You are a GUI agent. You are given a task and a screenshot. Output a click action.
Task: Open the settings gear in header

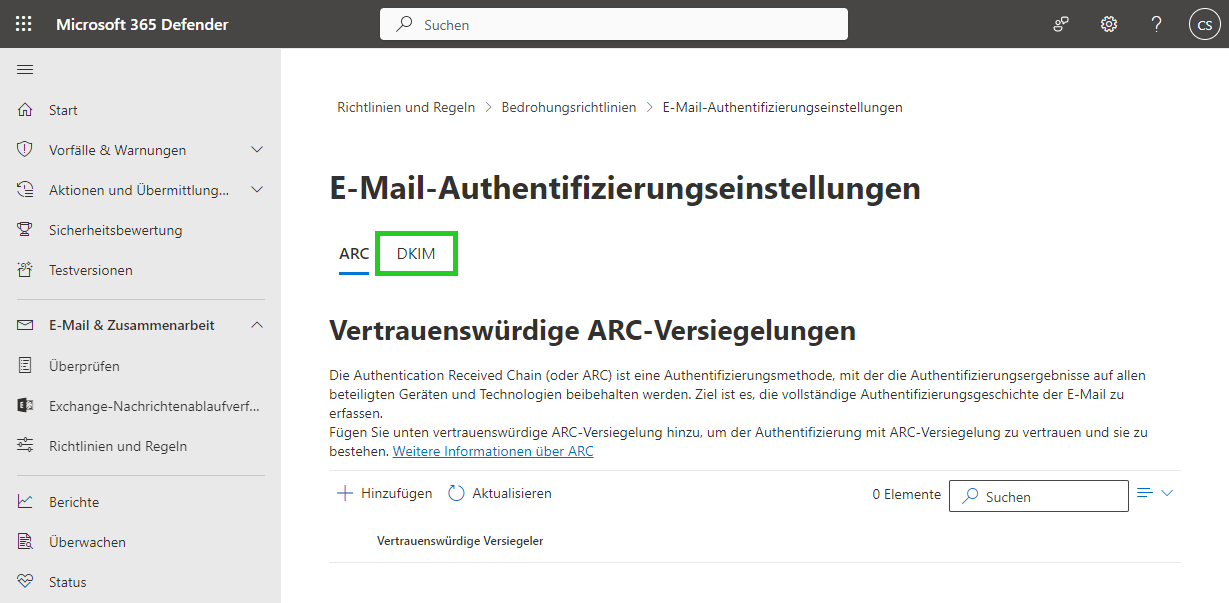[x=1109, y=24]
